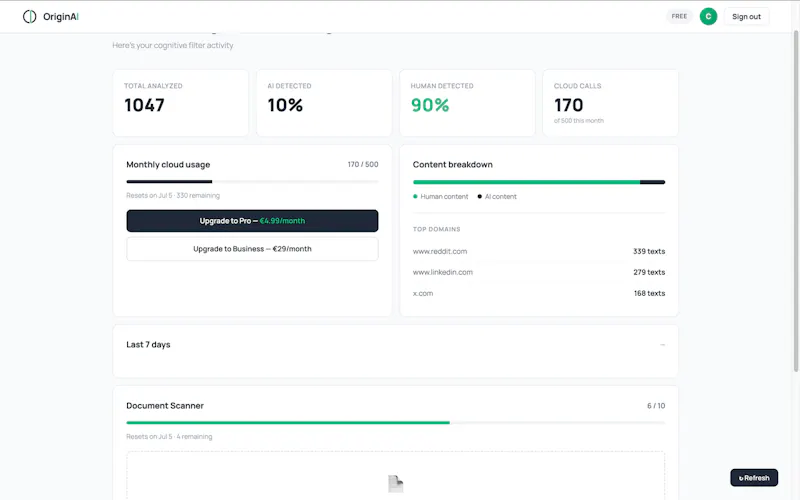Click the Human content legend item

pos(440,196)
